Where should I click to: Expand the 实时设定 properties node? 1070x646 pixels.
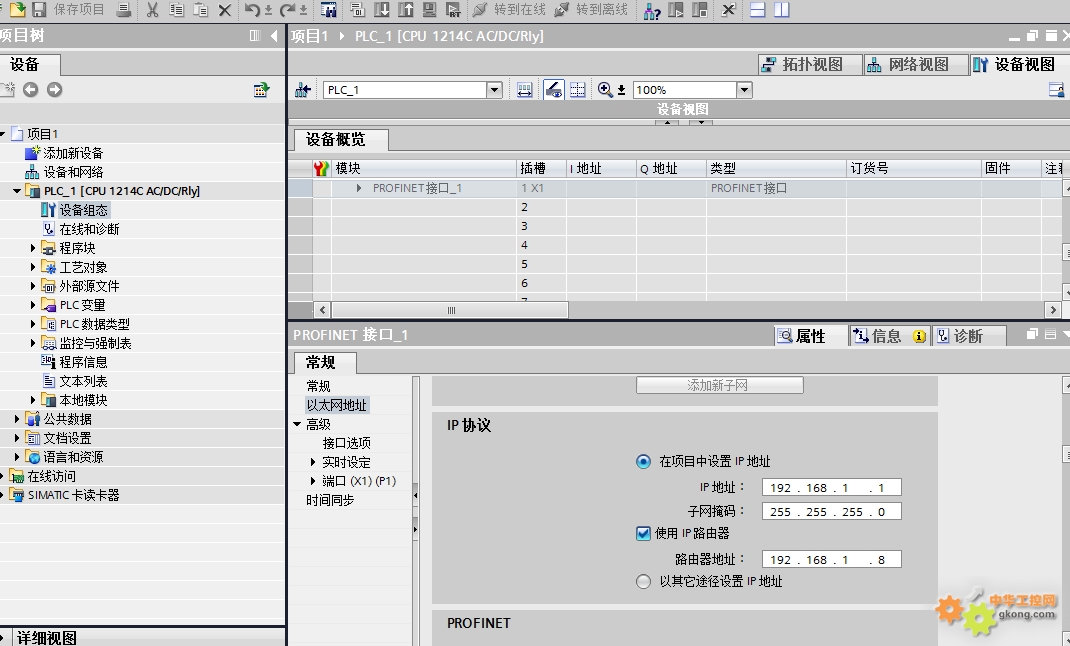click(313, 463)
